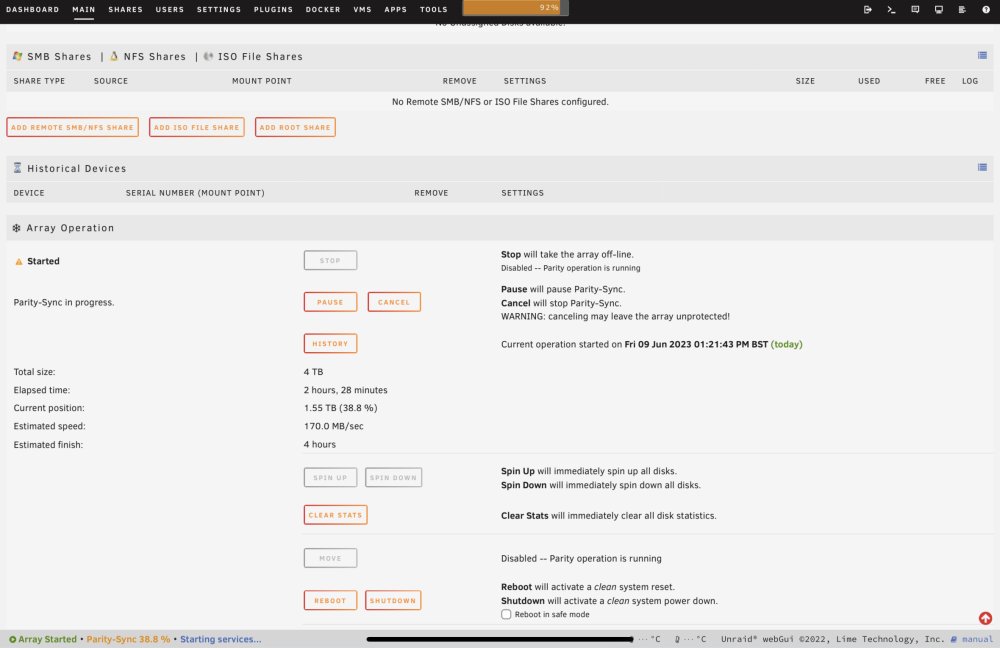Click the 2 hours, 28 minutes elapsed value
This screenshot has height=648, width=1000.
pyautogui.click(x=346, y=390)
